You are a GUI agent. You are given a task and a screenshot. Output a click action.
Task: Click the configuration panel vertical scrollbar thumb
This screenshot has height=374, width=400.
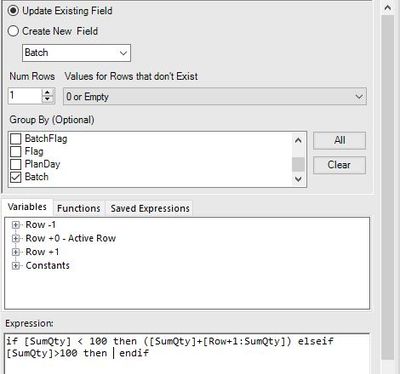(x=388, y=187)
